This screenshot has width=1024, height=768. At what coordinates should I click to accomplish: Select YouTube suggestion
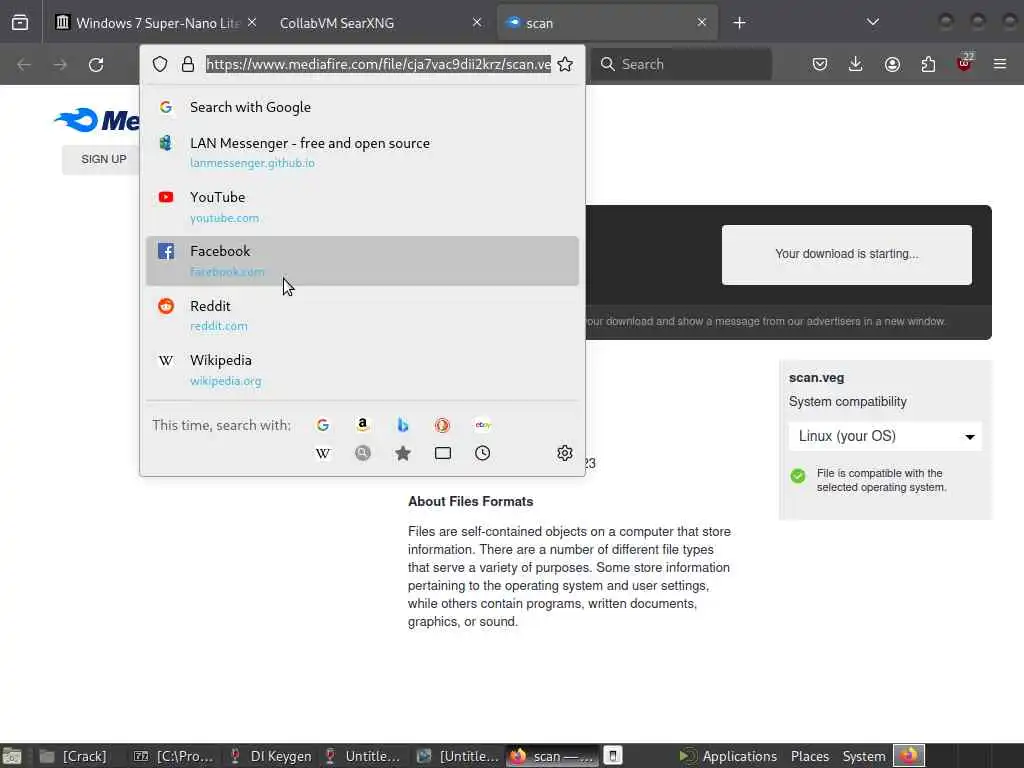coord(362,206)
